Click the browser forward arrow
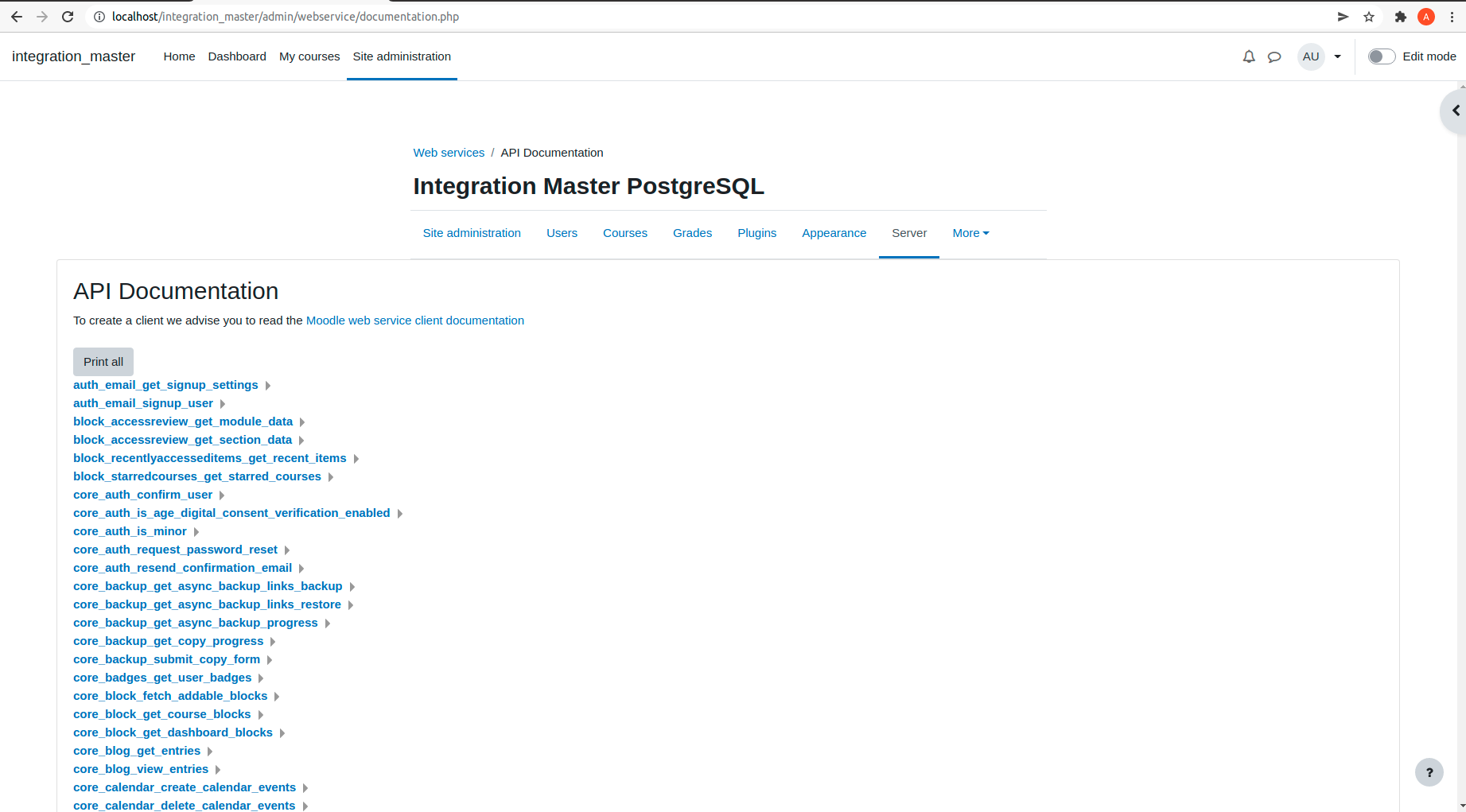1466x812 pixels. pyautogui.click(x=42, y=17)
